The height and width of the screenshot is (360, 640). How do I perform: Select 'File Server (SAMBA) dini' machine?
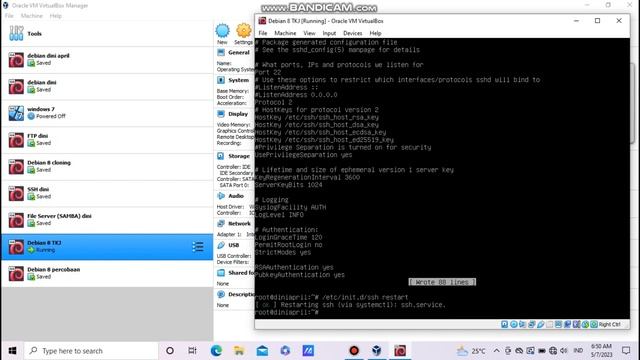click(x=107, y=220)
